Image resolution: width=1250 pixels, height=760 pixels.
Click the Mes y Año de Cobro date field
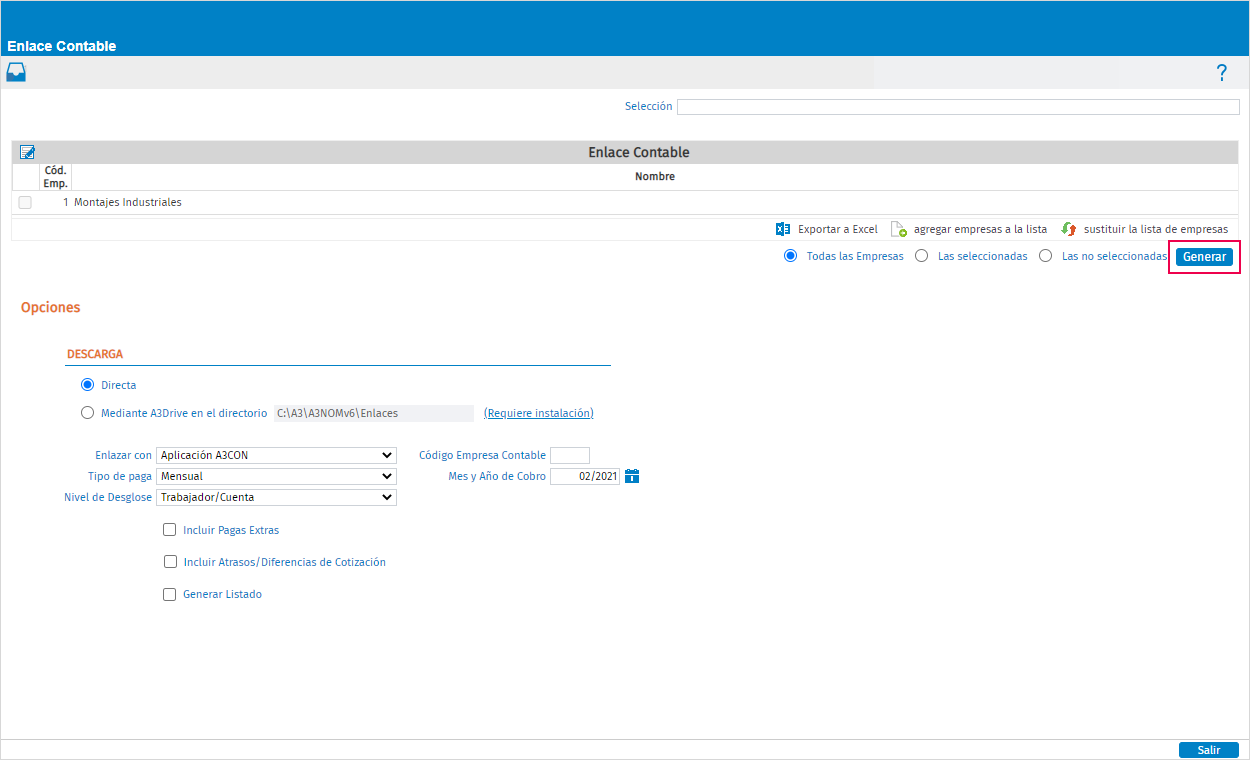pyautogui.click(x=585, y=476)
